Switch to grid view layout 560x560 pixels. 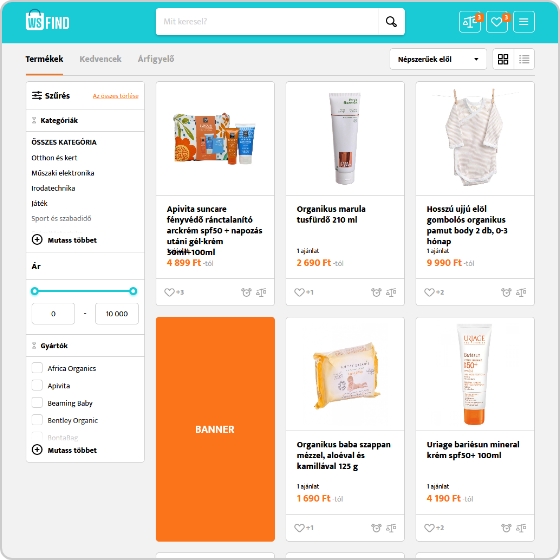point(503,59)
